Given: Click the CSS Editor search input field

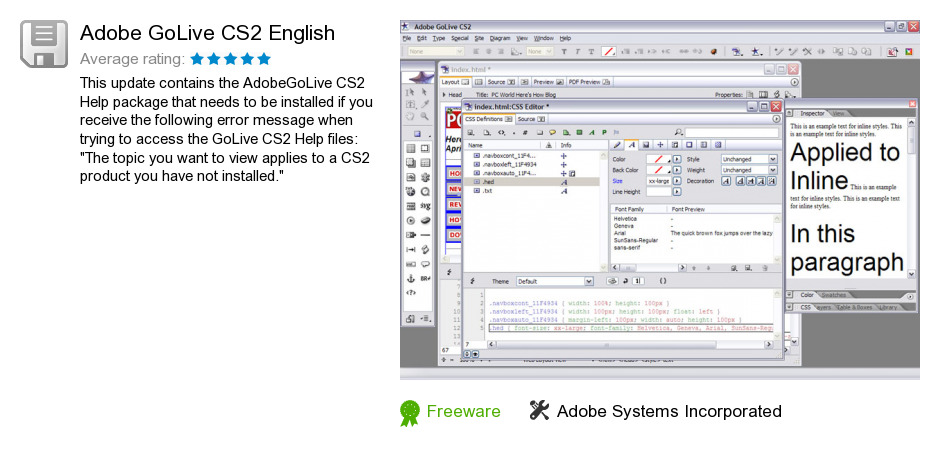Looking at the screenshot, I should [732, 132].
